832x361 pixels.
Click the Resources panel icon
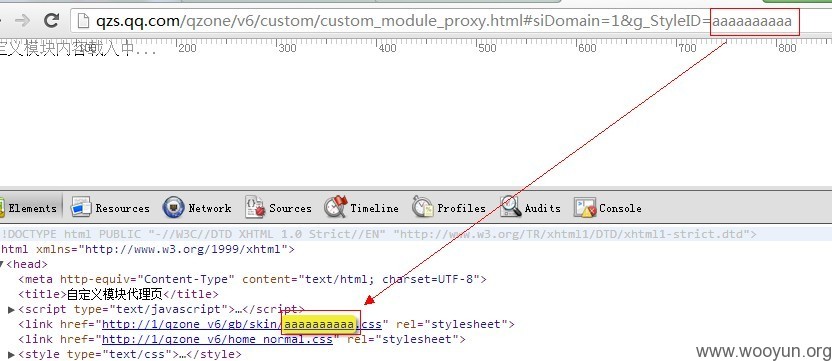[81, 207]
